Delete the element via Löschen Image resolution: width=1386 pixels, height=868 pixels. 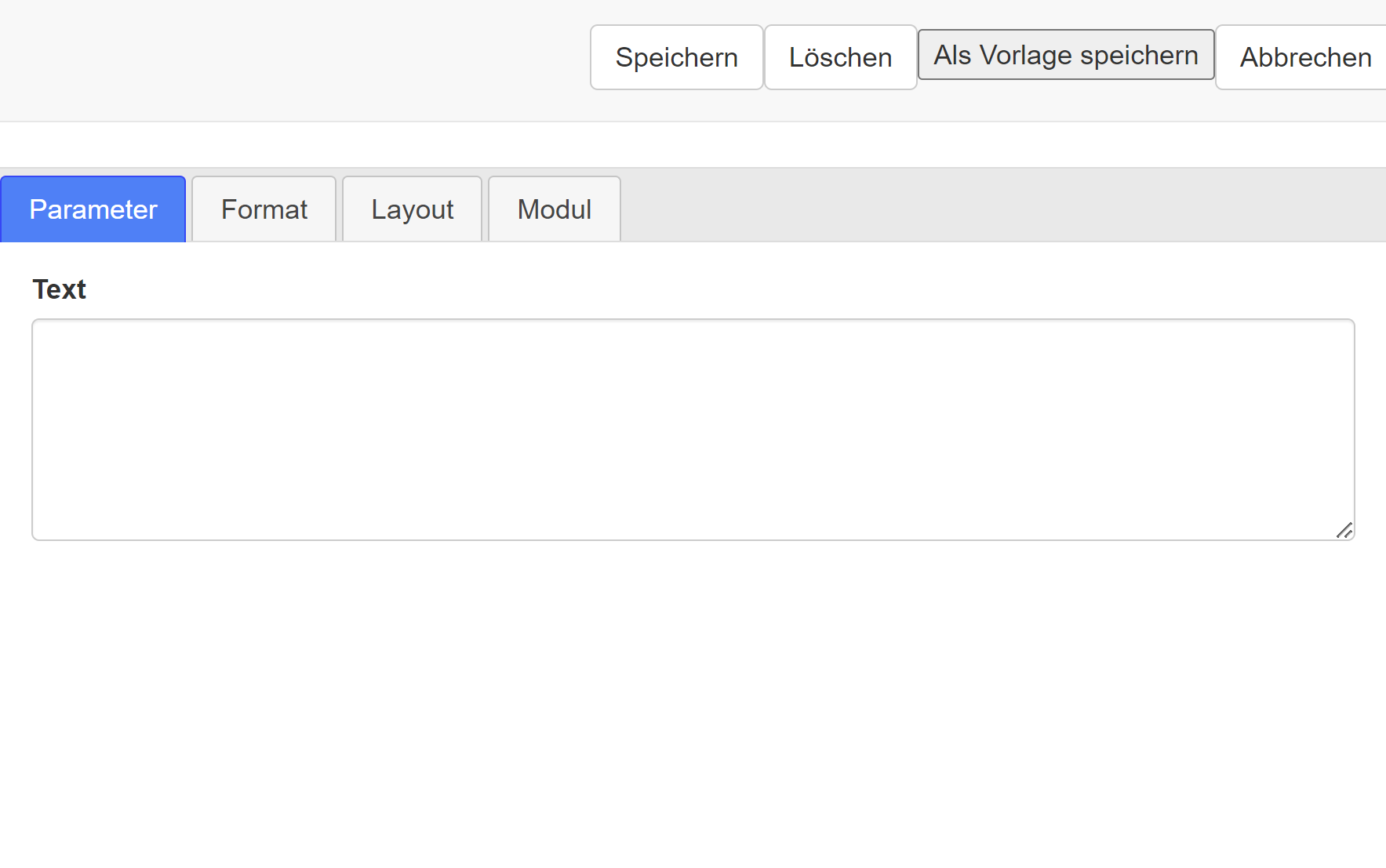840,57
